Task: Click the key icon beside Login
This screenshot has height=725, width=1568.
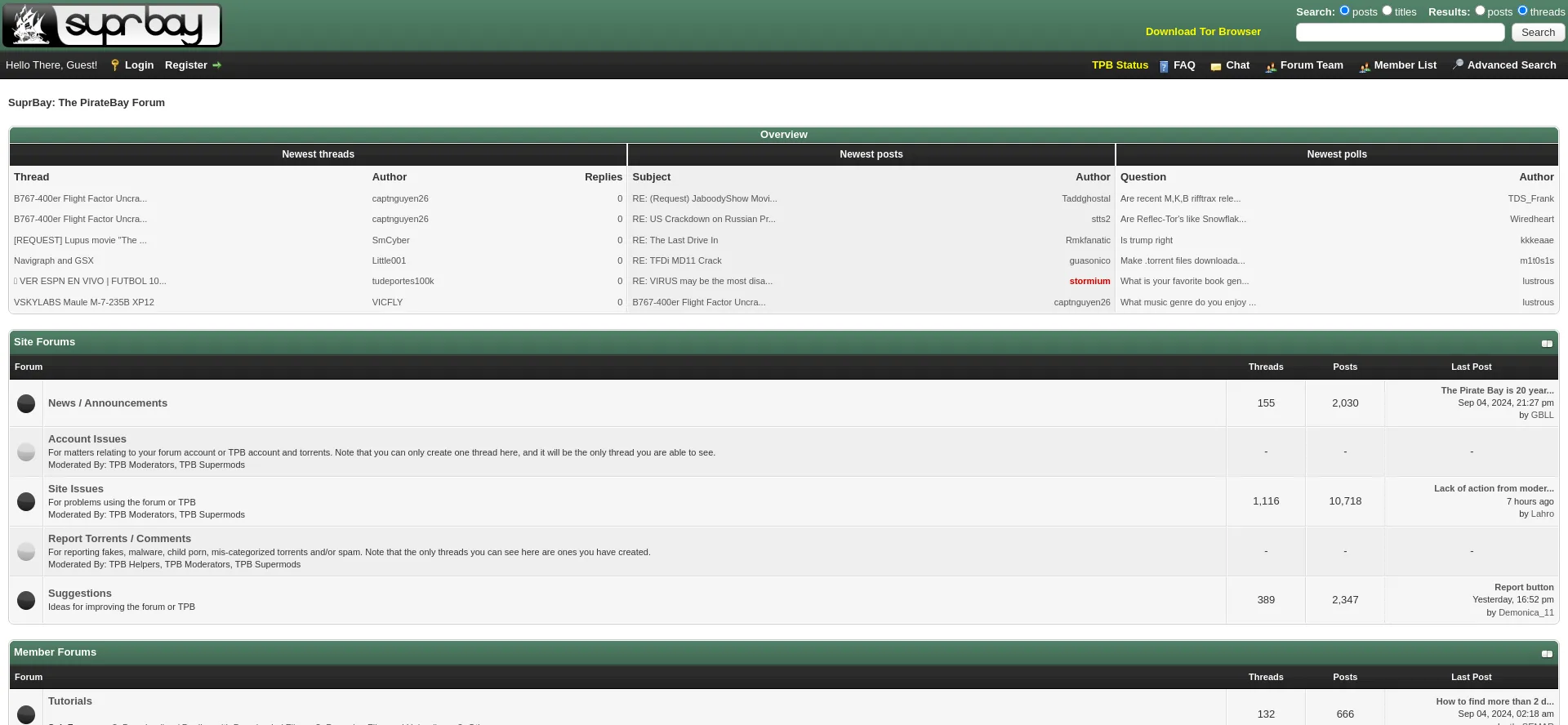Action: click(115, 65)
